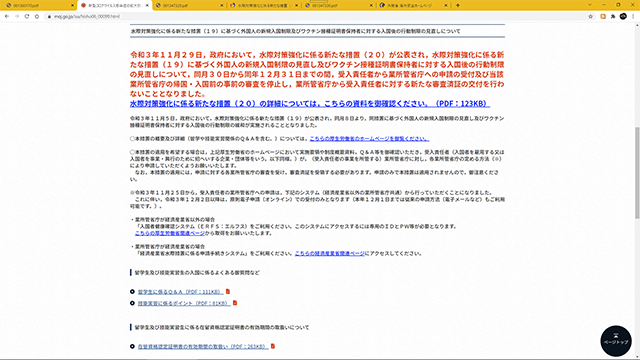
Task: Open the orange extension icon in toolbar
Action: (x=603, y=16)
